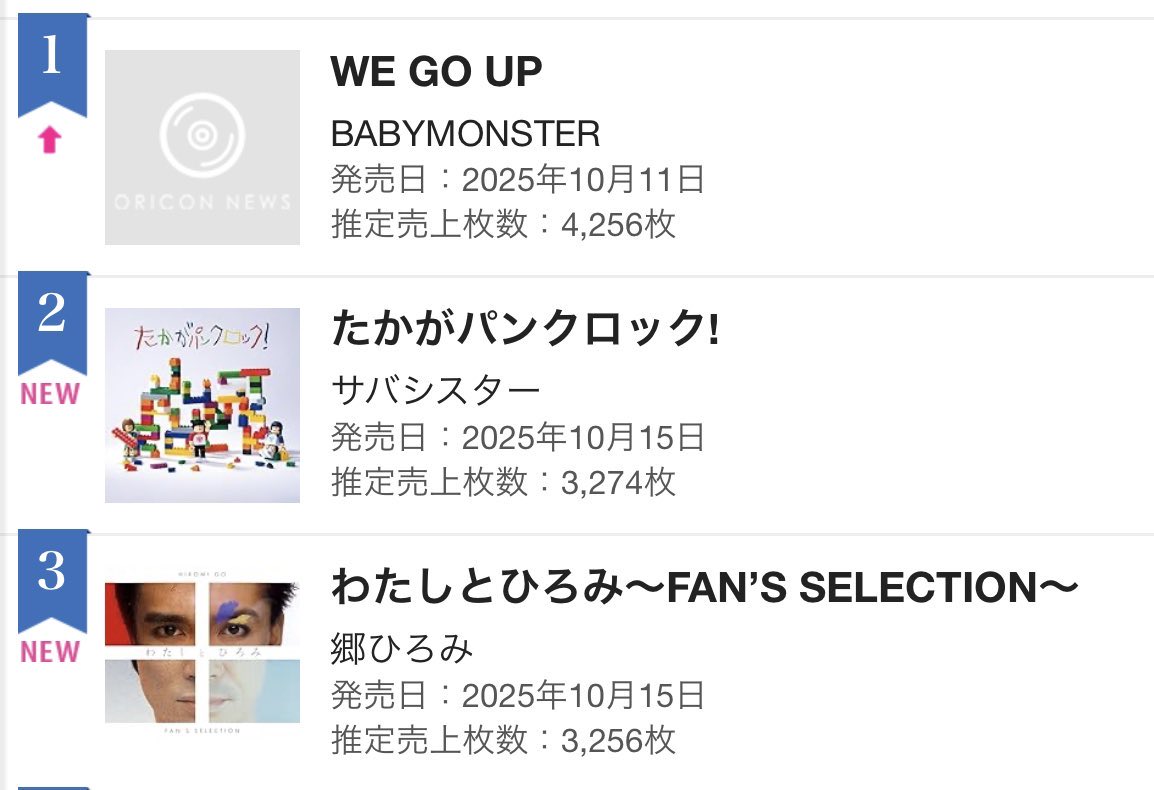Click WE GO UP release date 2025年10月11日
Screen dimensions: 1154x790
[x=583, y=180]
